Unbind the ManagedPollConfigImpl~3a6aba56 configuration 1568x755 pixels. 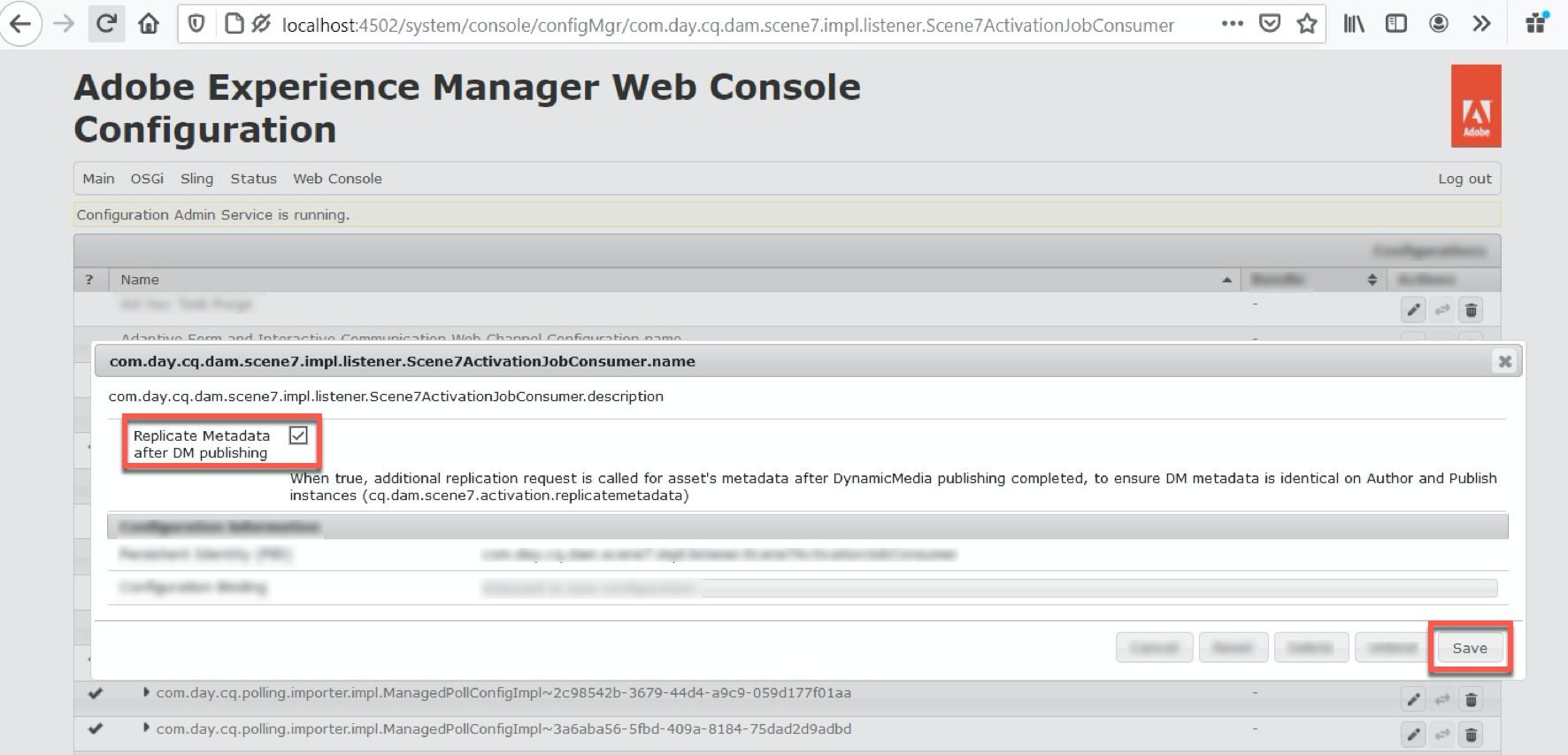point(1442,735)
